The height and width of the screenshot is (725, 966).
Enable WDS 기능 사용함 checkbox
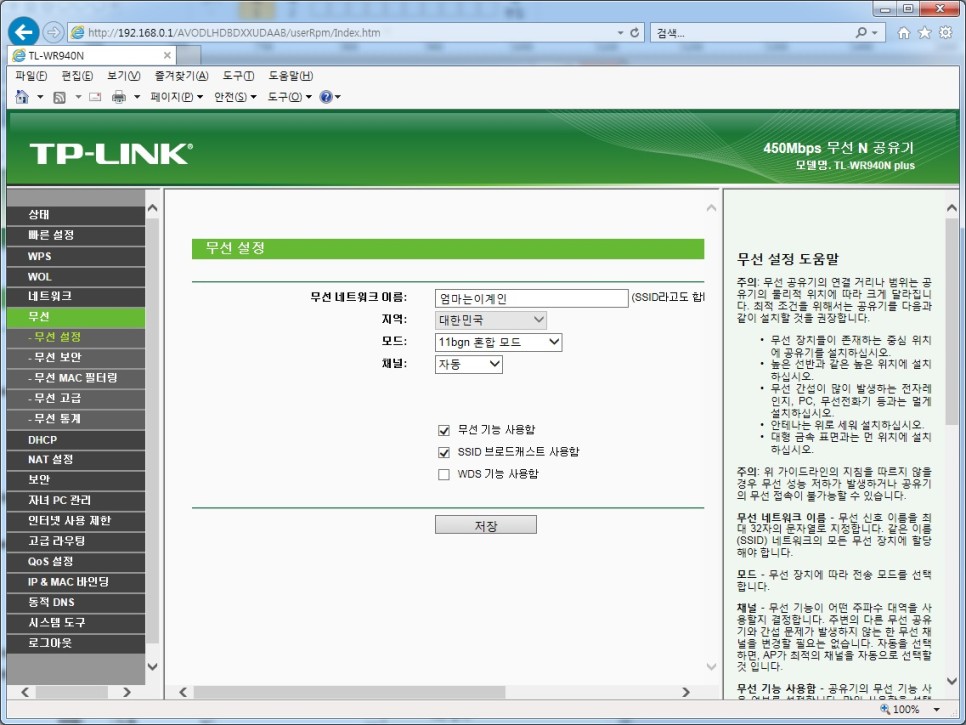click(444, 474)
